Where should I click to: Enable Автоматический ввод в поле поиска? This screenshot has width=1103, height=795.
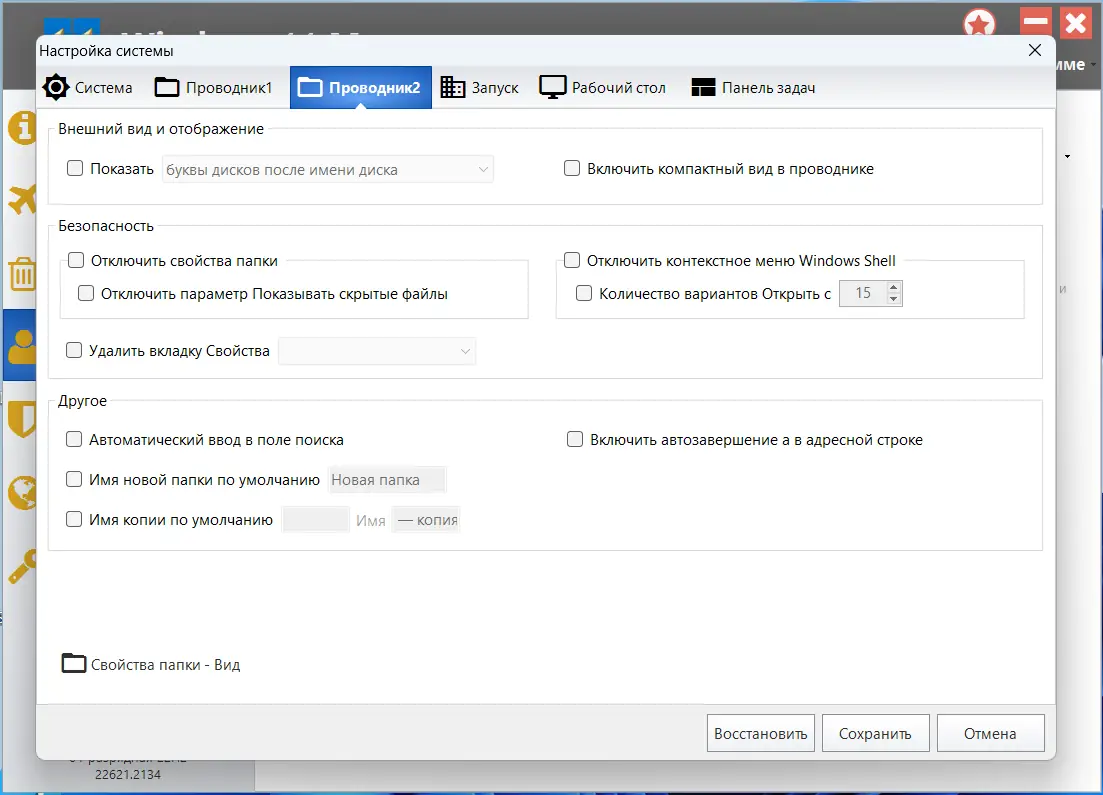pyautogui.click(x=74, y=440)
